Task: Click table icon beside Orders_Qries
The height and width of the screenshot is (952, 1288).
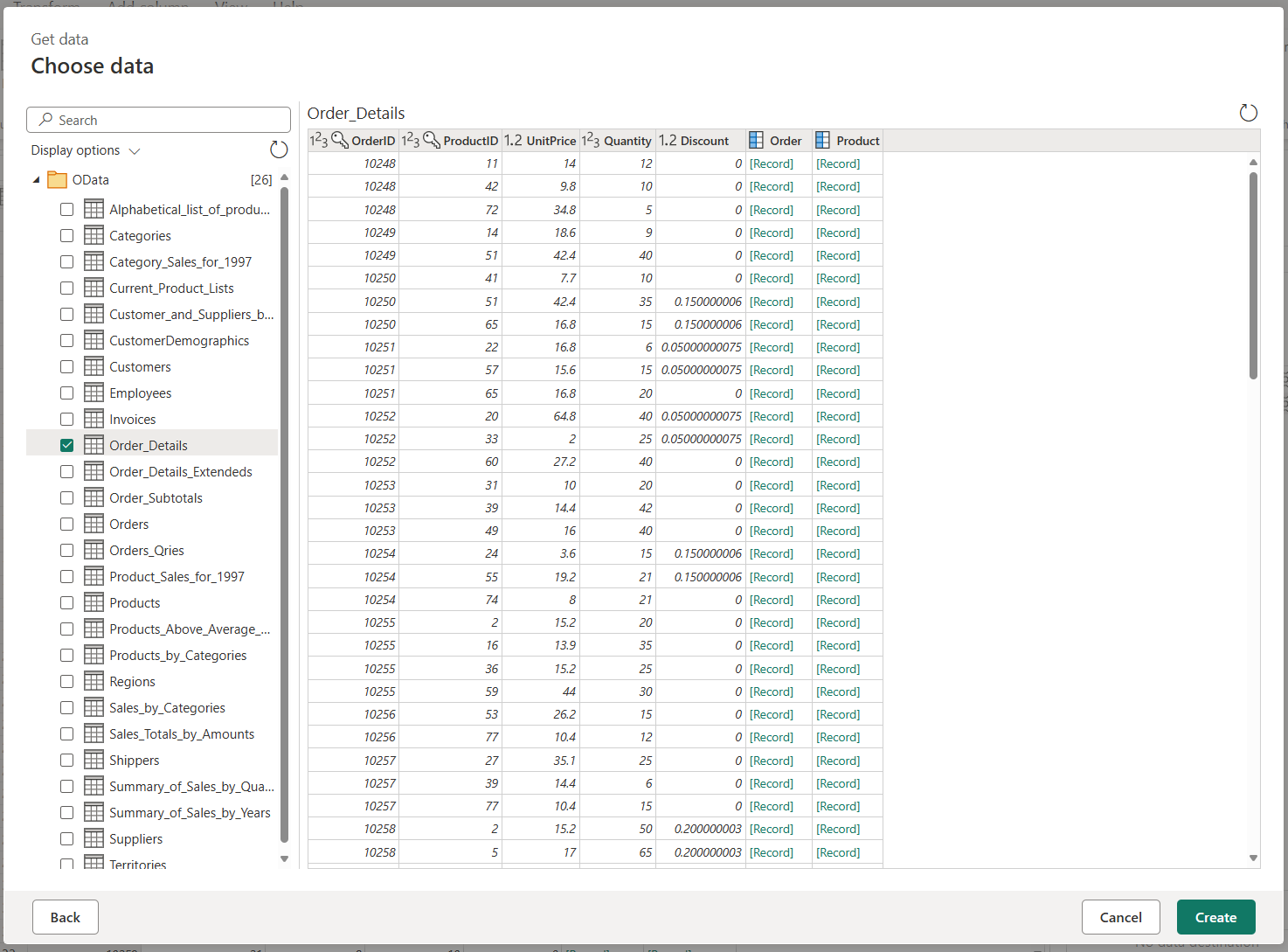Action: coord(93,550)
